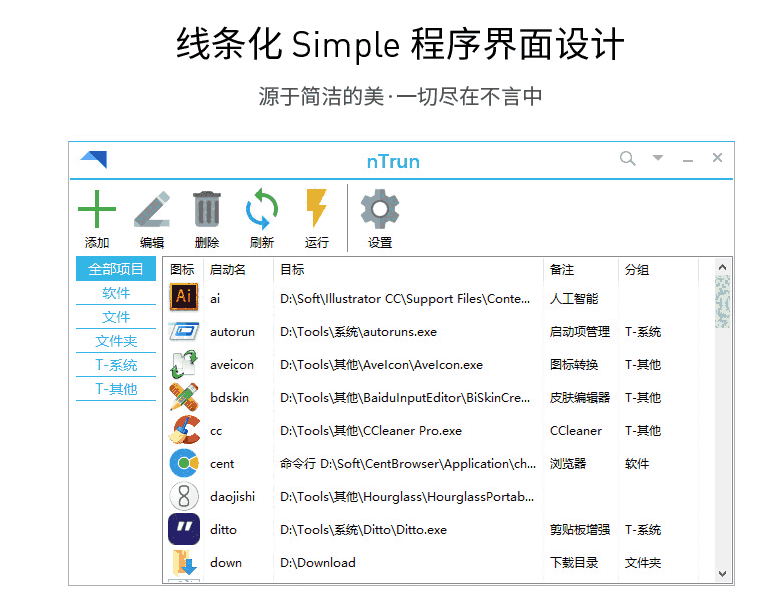The height and width of the screenshot is (592, 773).
Task: Switch to the 文件夹 category tab
Action: [116, 341]
